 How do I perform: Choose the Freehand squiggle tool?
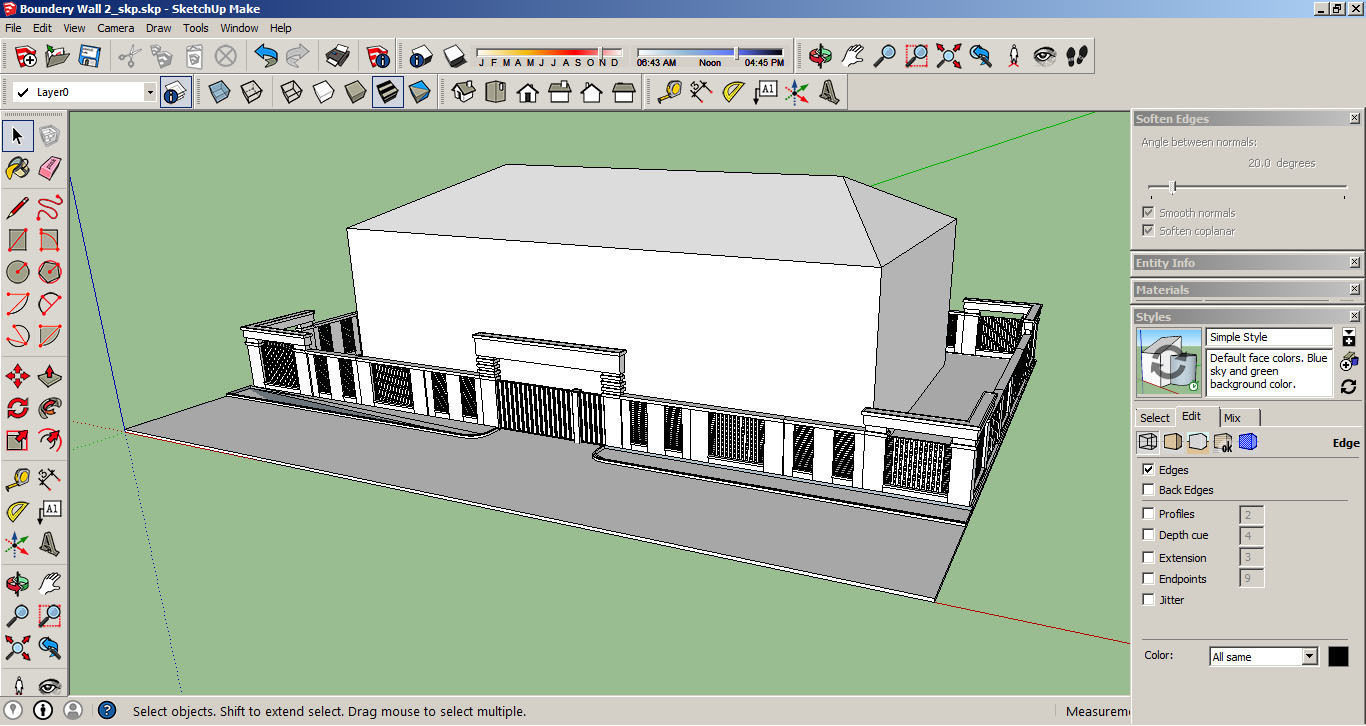click(49, 208)
